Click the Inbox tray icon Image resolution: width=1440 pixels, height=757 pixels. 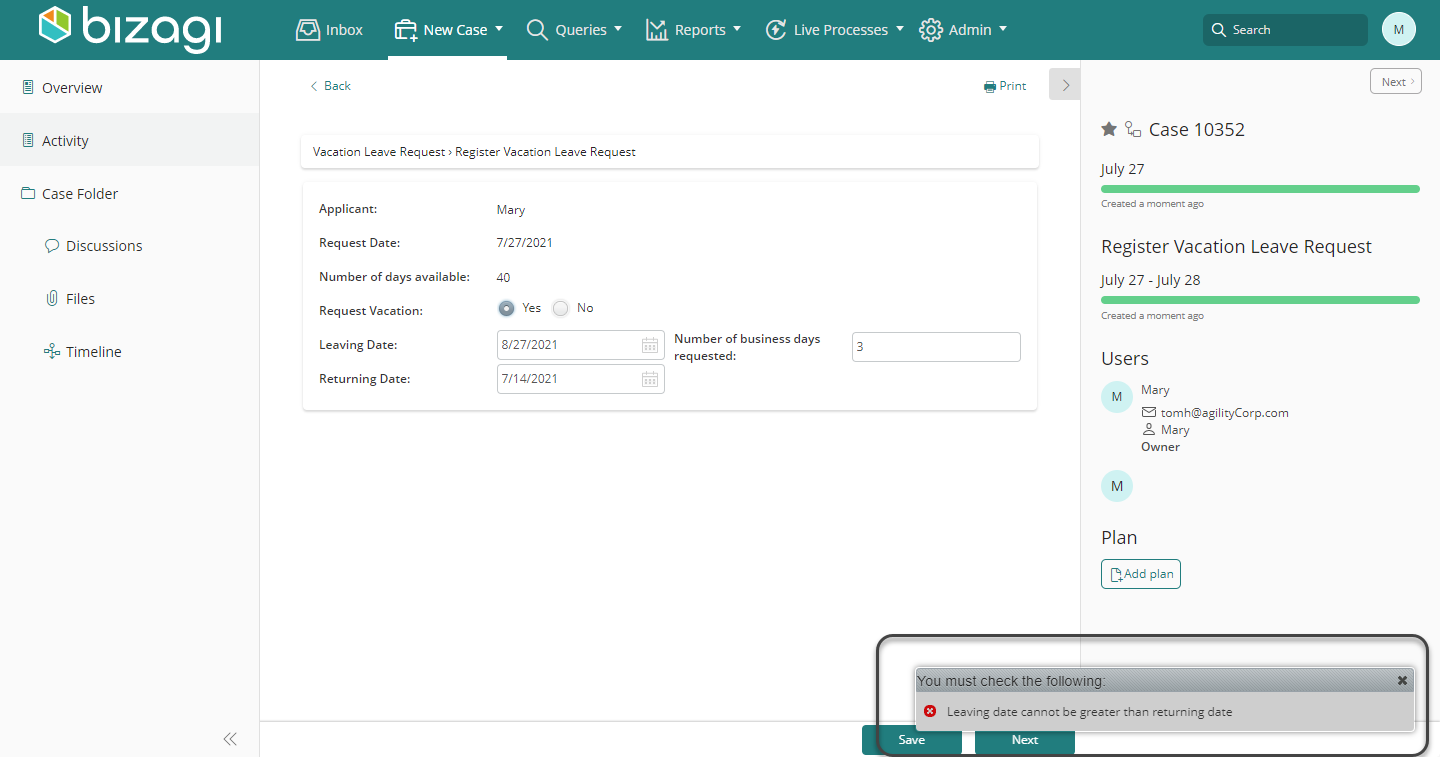click(x=308, y=30)
